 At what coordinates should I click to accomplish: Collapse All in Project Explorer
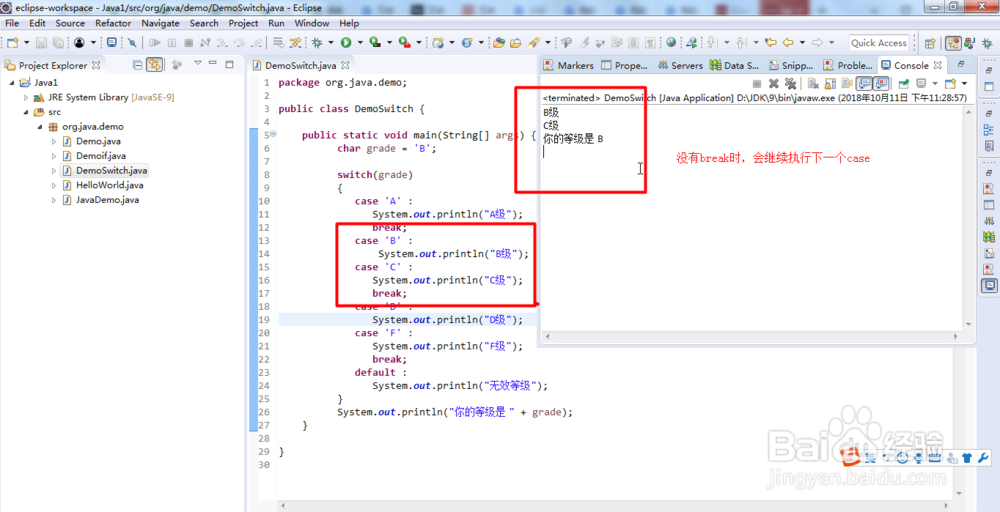pos(137,64)
